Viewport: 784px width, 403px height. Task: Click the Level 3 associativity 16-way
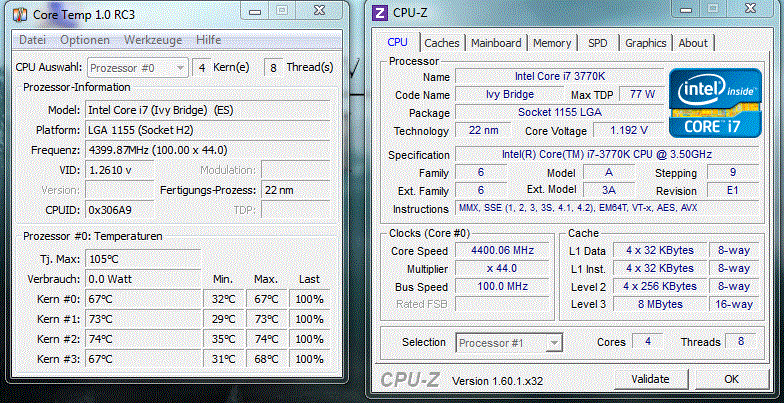tap(734, 304)
